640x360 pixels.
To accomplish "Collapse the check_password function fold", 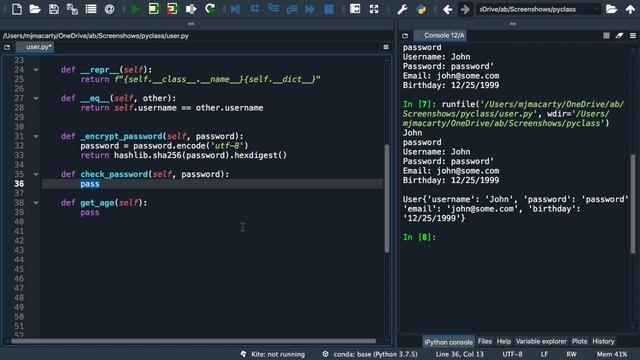I will coord(36,174).
